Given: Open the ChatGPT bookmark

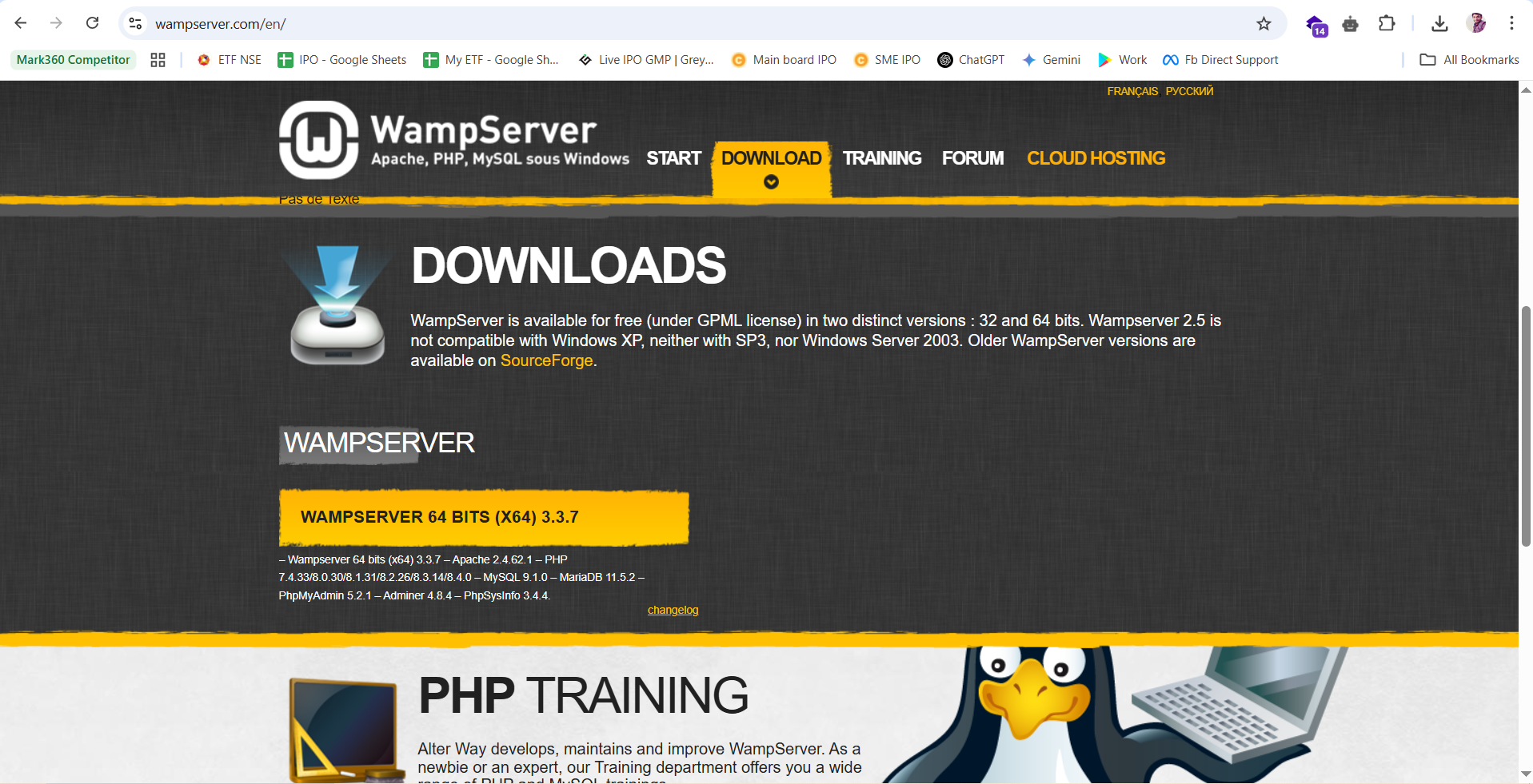Looking at the screenshot, I should [x=971, y=60].
